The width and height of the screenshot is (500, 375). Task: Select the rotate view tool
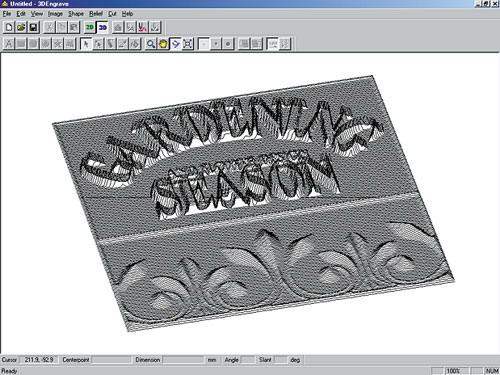pos(175,44)
